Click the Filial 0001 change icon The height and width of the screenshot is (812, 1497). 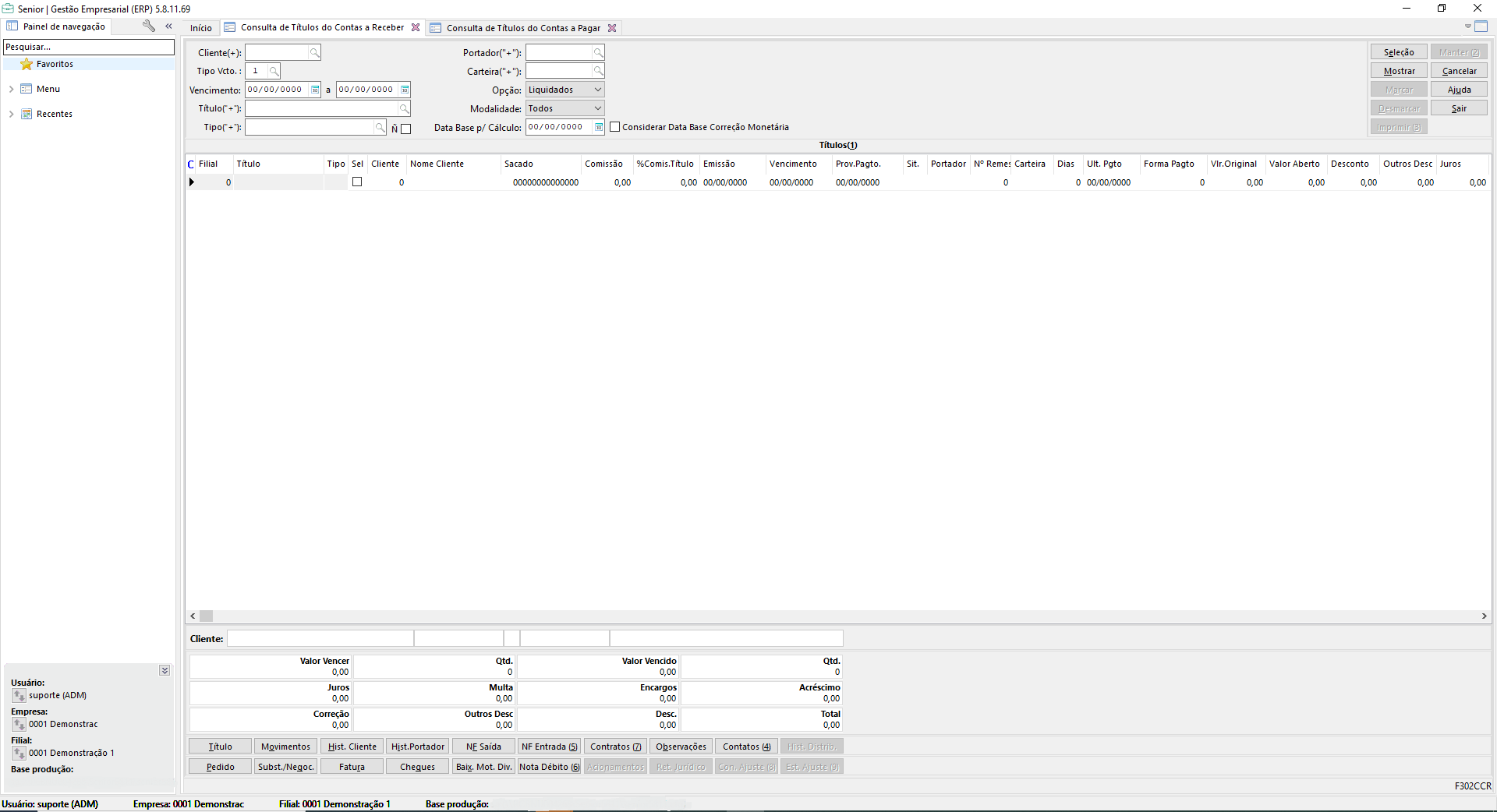19,753
